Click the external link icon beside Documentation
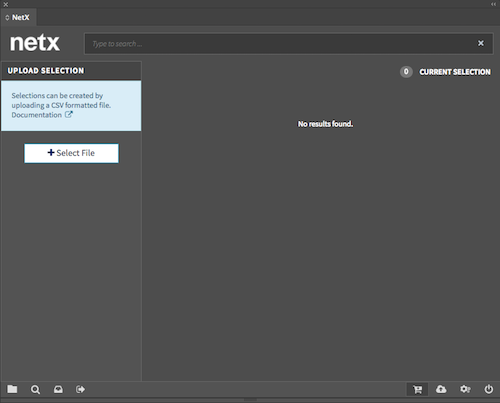The height and width of the screenshot is (403, 500). (x=69, y=115)
